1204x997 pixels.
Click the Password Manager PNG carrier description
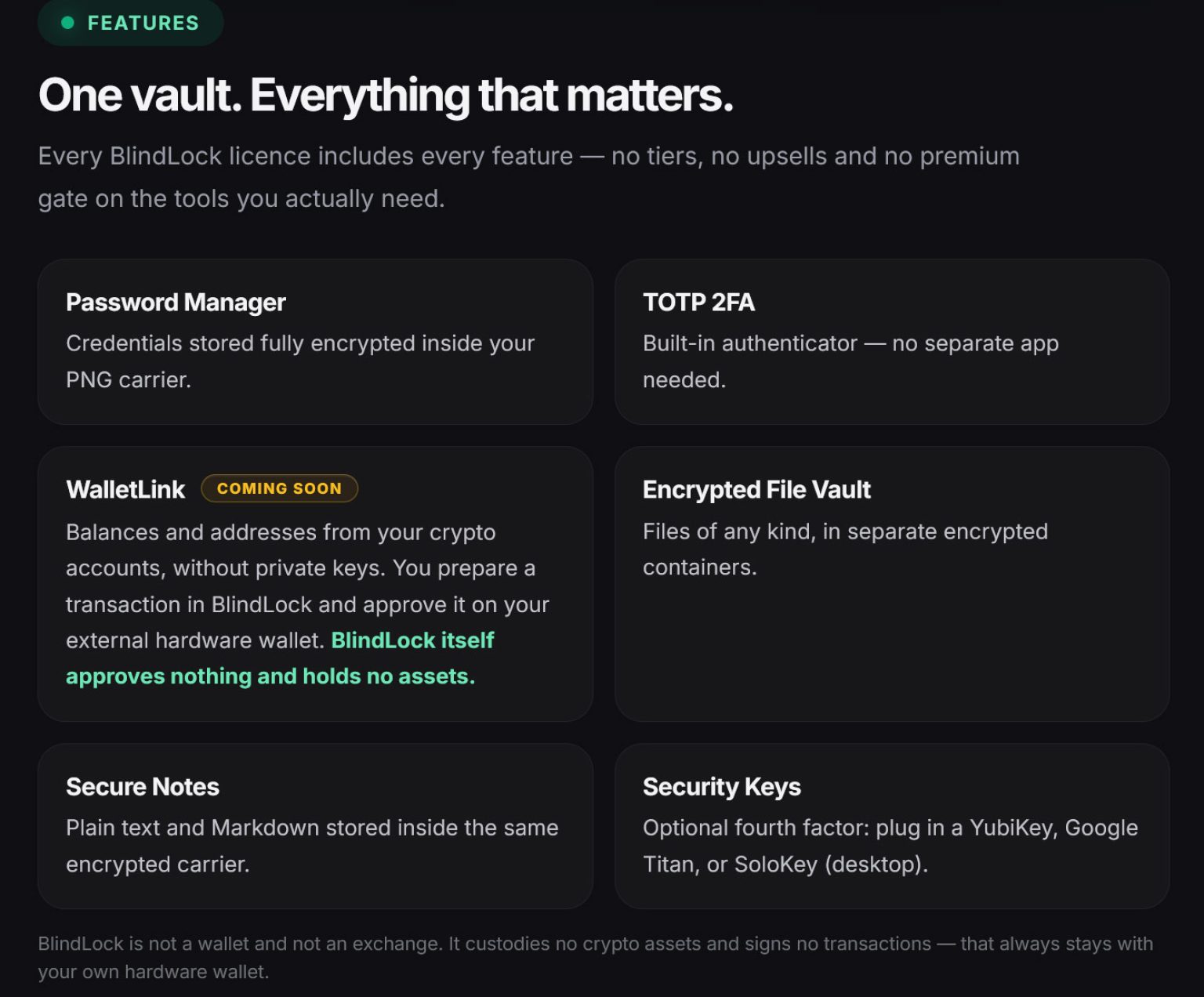pos(300,361)
